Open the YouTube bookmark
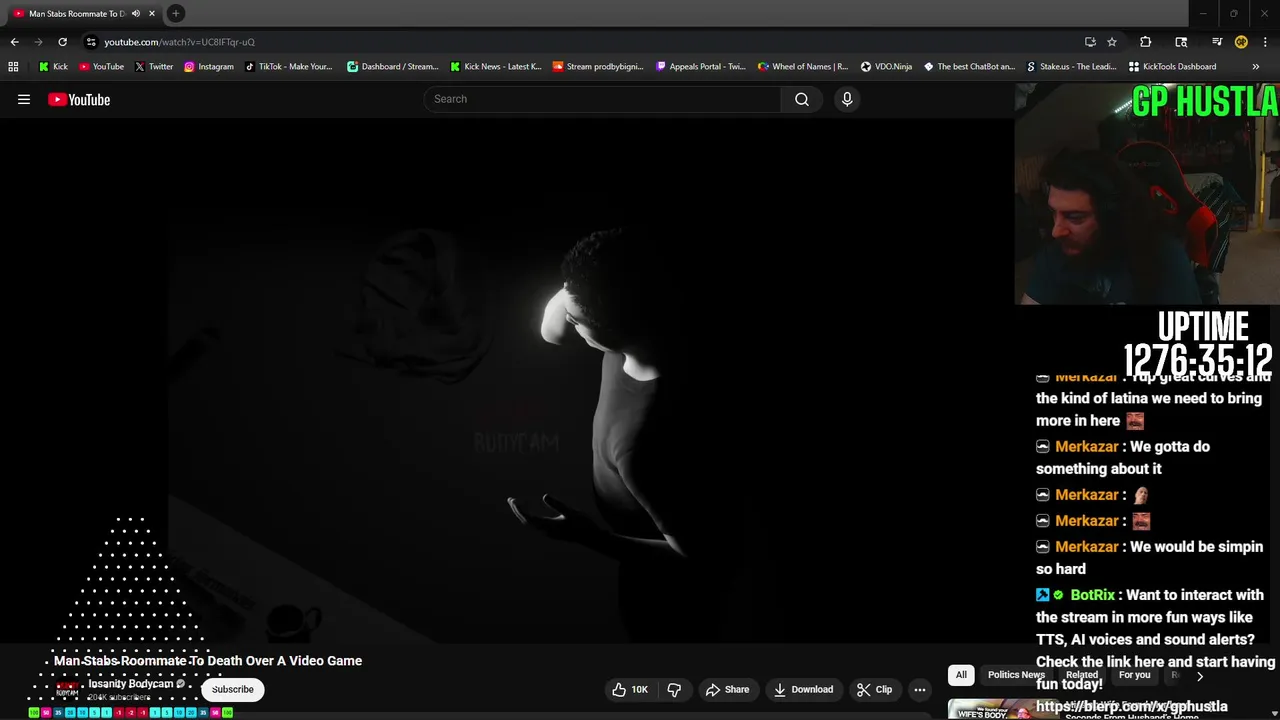The width and height of the screenshot is (1280, 720). pyautogui.click(x=101, y=67)
